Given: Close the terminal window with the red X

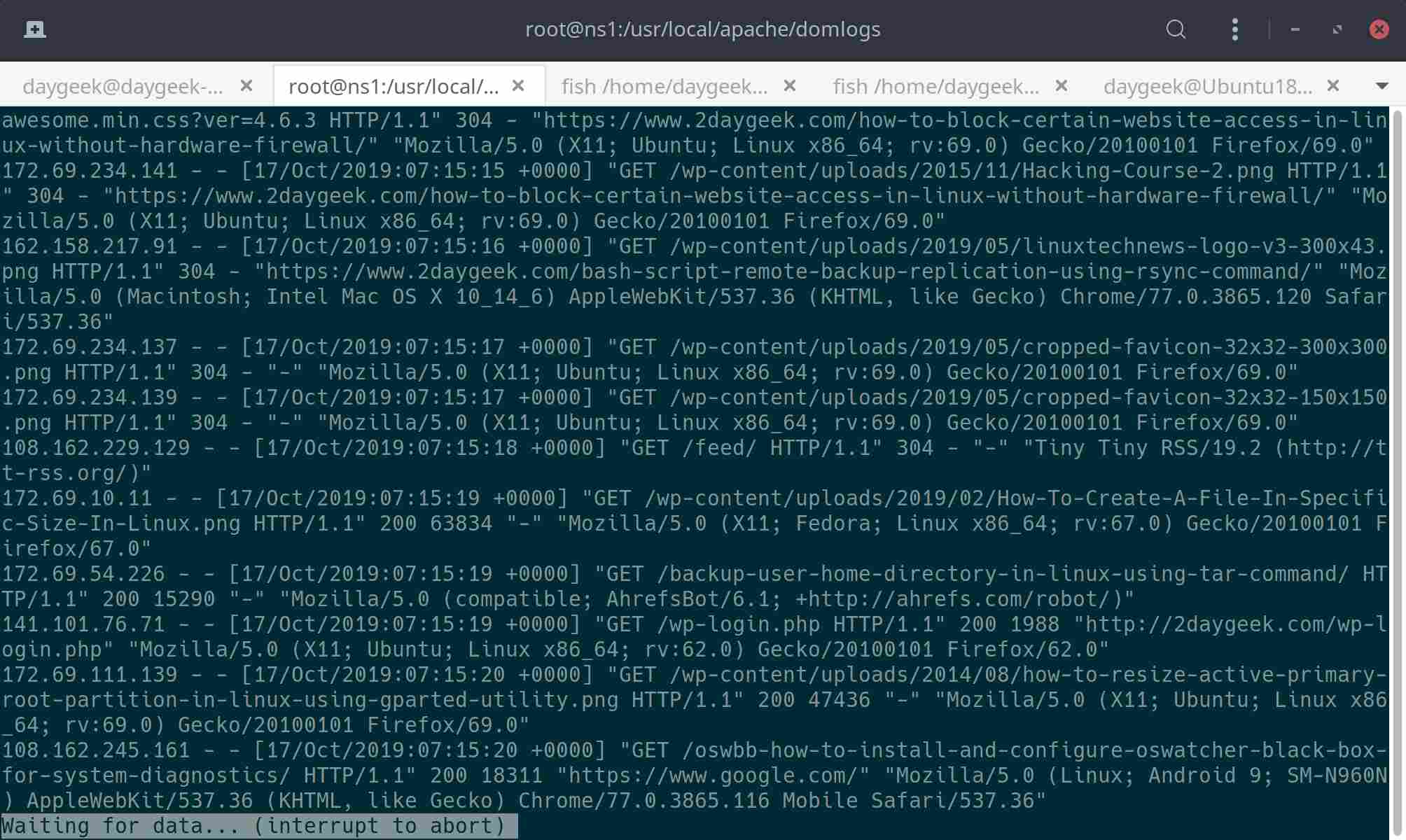Looking at the screenshot, I should tap(1379, 29).
